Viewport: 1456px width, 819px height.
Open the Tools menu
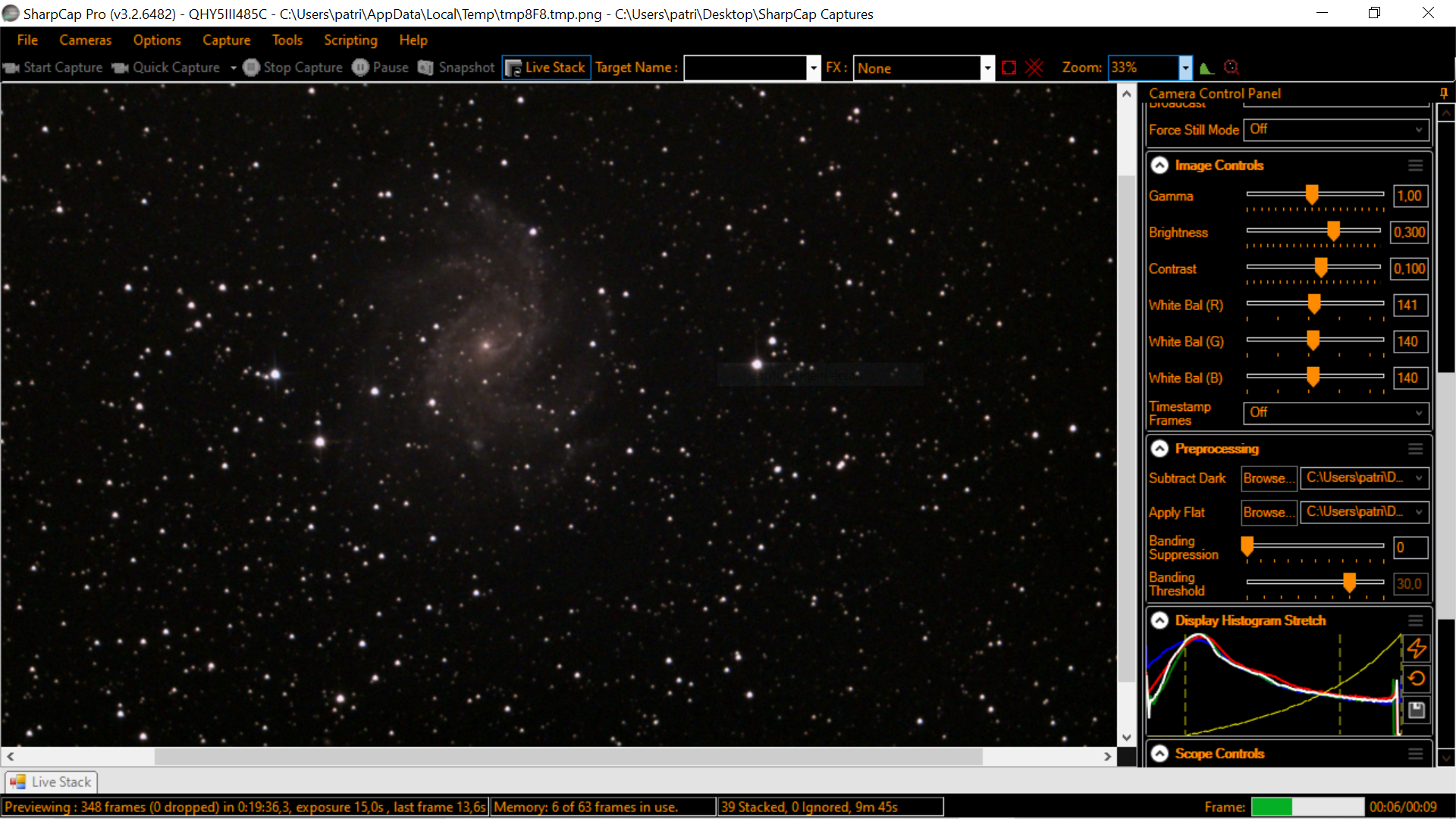[287, 40]
